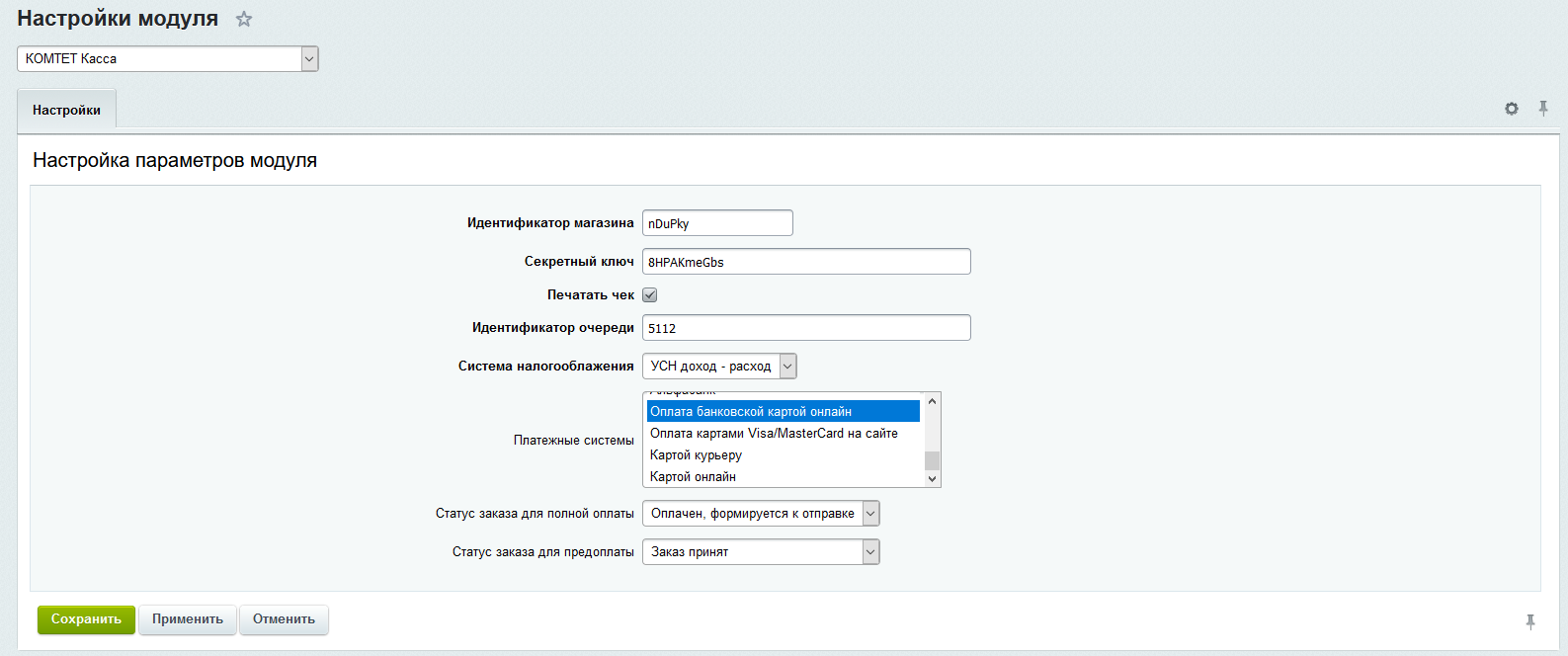Focus the 'Секретный ключ' text field
Image resolution: width=1568 pixels, height=656 pixels.
(x=805, y=262)
